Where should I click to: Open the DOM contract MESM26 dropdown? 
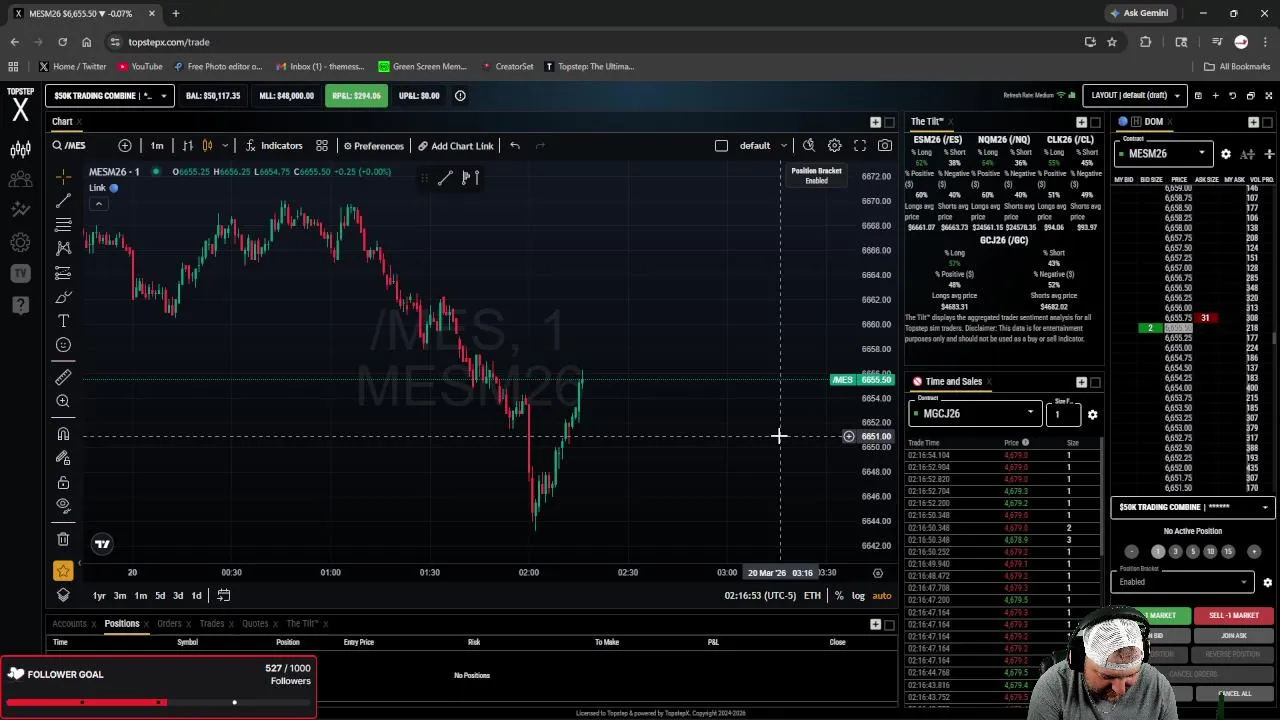1163,154
